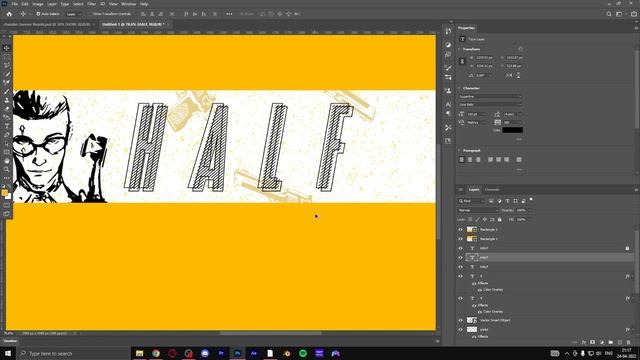Collapse the Character section
Screen dimensions: 640x360
coord(459,88)
